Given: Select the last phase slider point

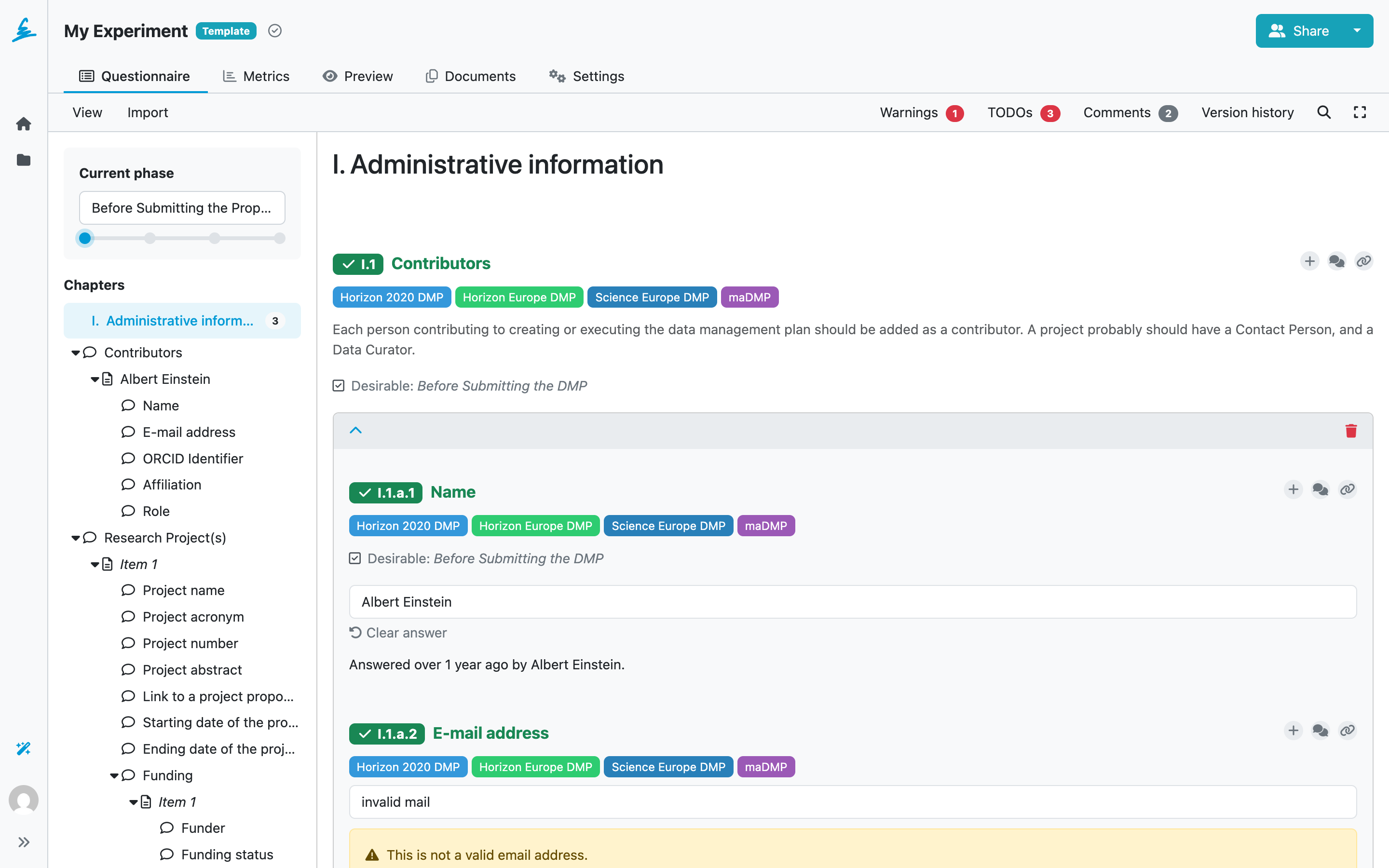Looking at the screenshot, I should pos(280,238).
